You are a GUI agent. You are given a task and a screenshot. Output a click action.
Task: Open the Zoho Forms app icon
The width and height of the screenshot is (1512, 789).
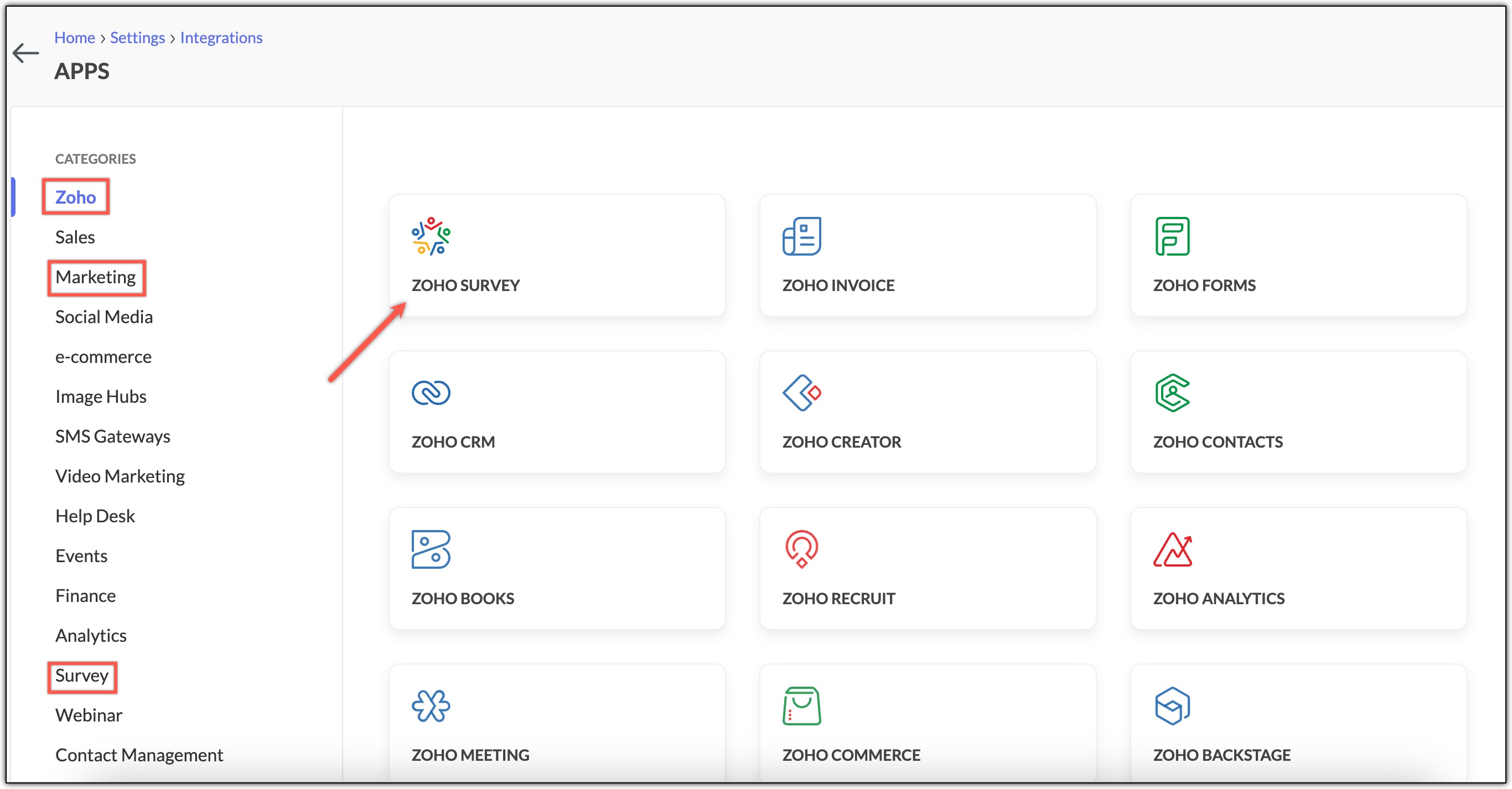(1172, 236)
